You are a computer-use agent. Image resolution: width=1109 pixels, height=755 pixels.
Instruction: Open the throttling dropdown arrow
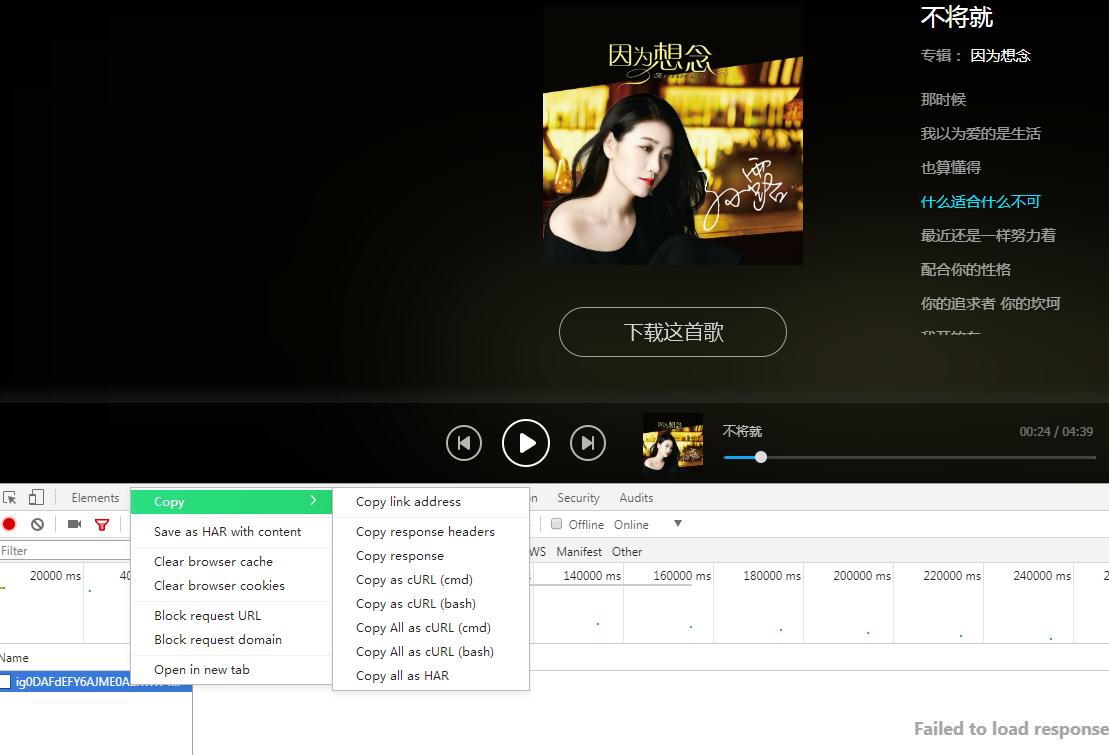678,523
